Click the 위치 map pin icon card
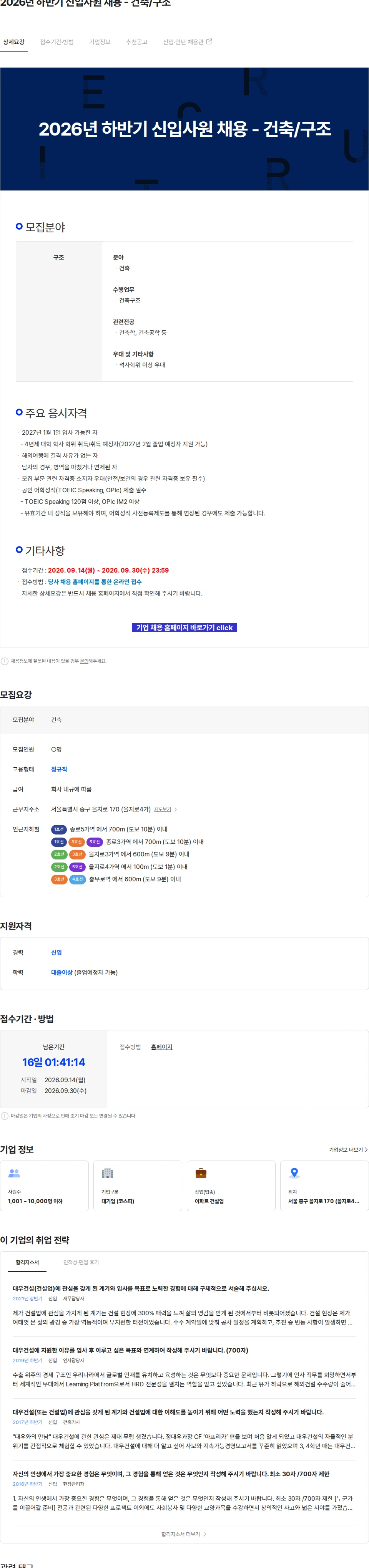The width and height of the screenshot is (369, 1568). pyautogui.click(x=324, y=1186)
